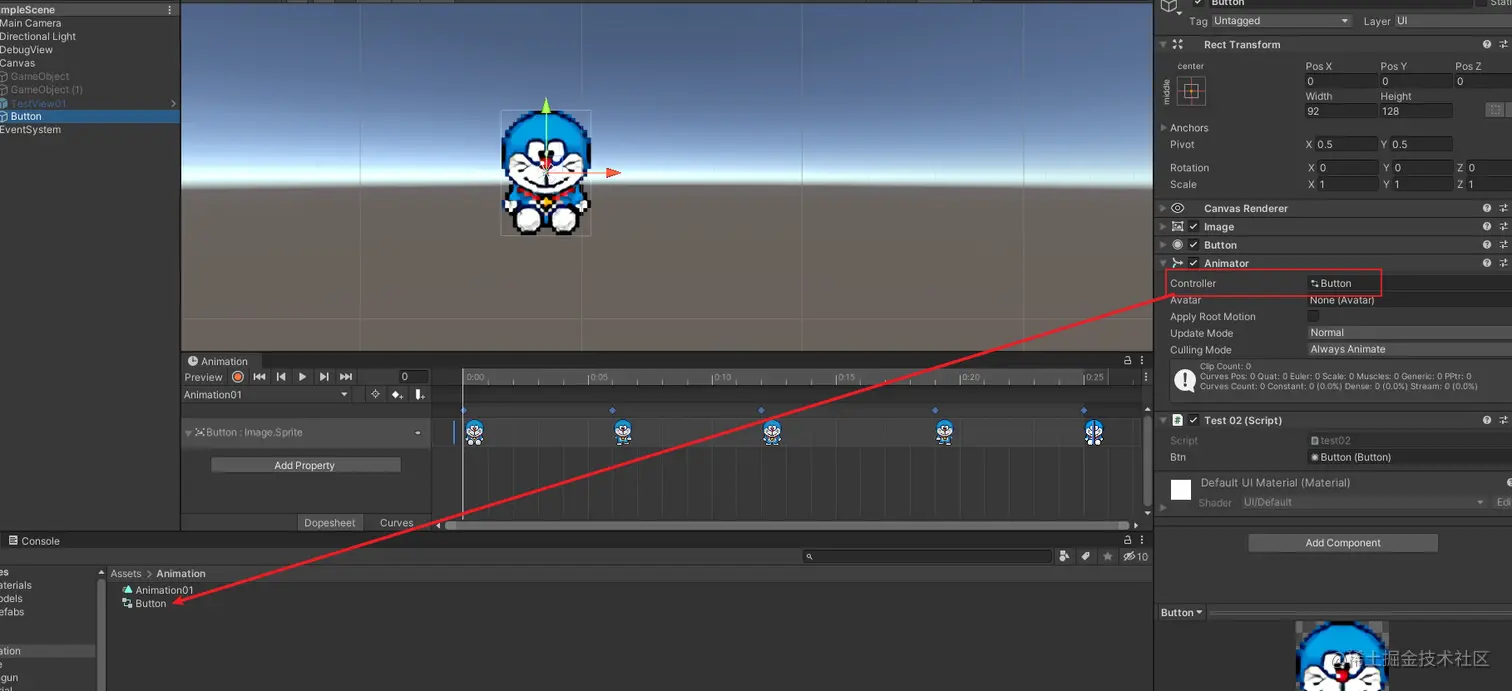This screenshot has height=691, width=1512.
Task: Select the Animator component icon in Inspector
Action: (x=1178, y=263)
